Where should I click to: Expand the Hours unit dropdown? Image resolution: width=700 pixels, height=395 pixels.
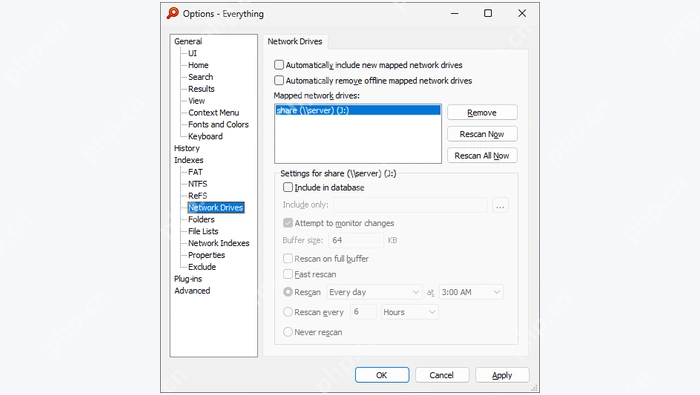click(409, 312)
